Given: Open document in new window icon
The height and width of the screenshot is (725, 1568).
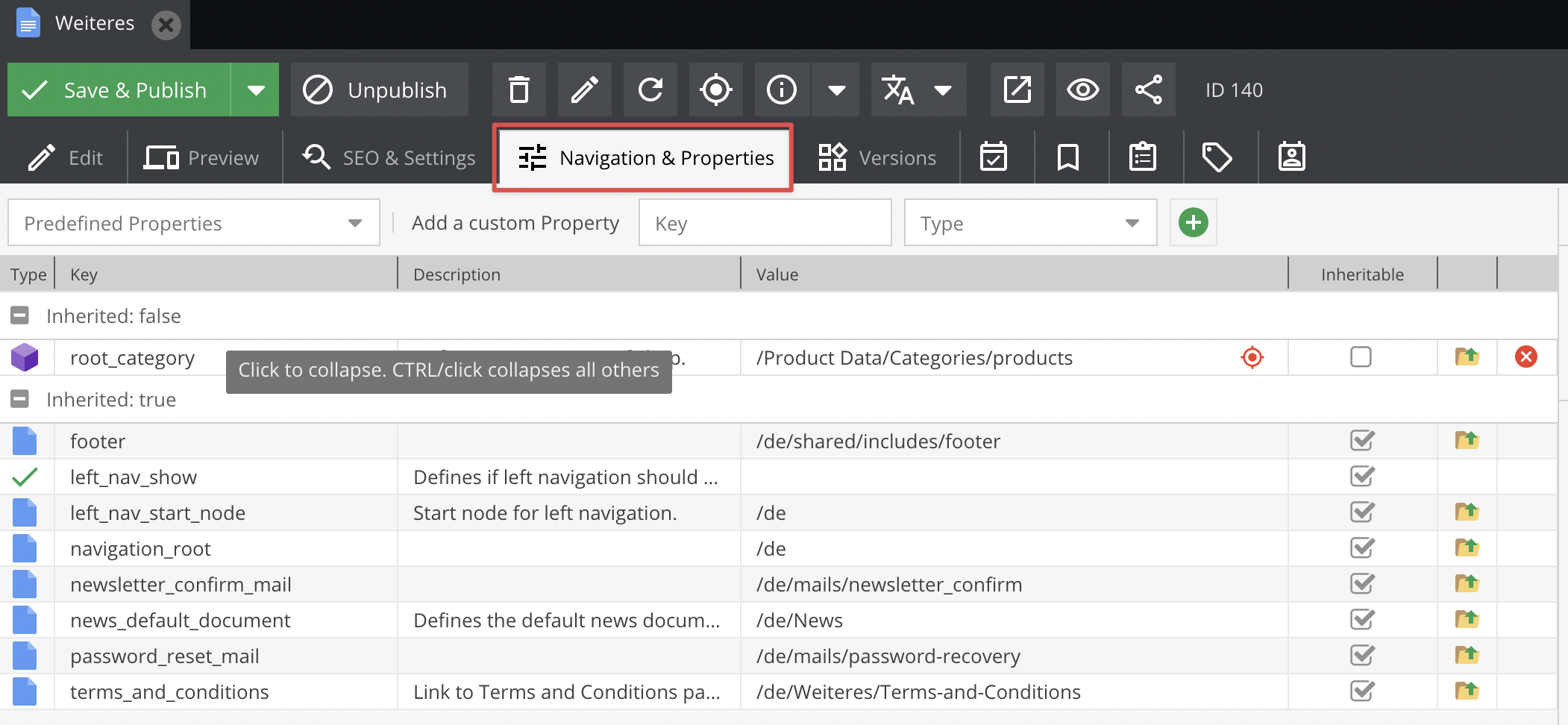Looking at the screenshot, I should click(x=1017, y=90).
